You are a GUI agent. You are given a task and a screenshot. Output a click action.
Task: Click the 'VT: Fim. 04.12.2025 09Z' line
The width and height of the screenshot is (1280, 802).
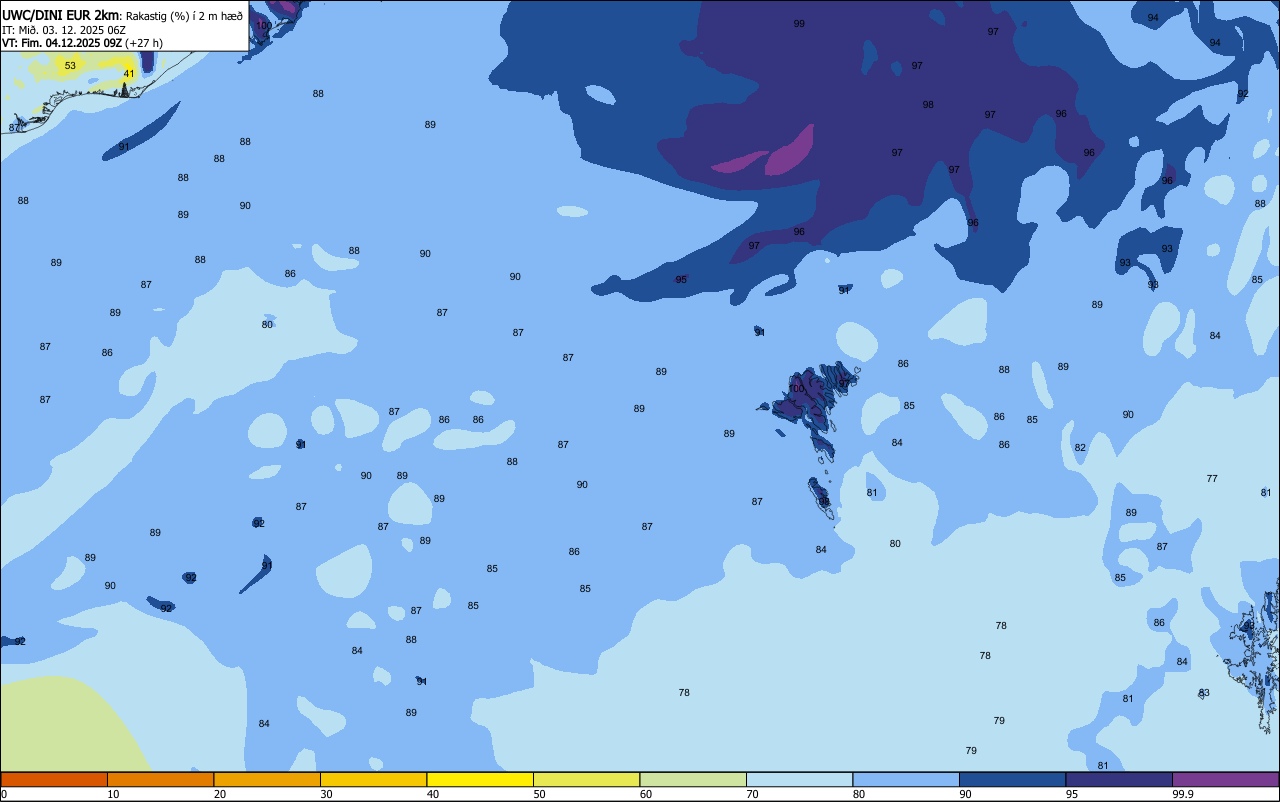[62, 43]
